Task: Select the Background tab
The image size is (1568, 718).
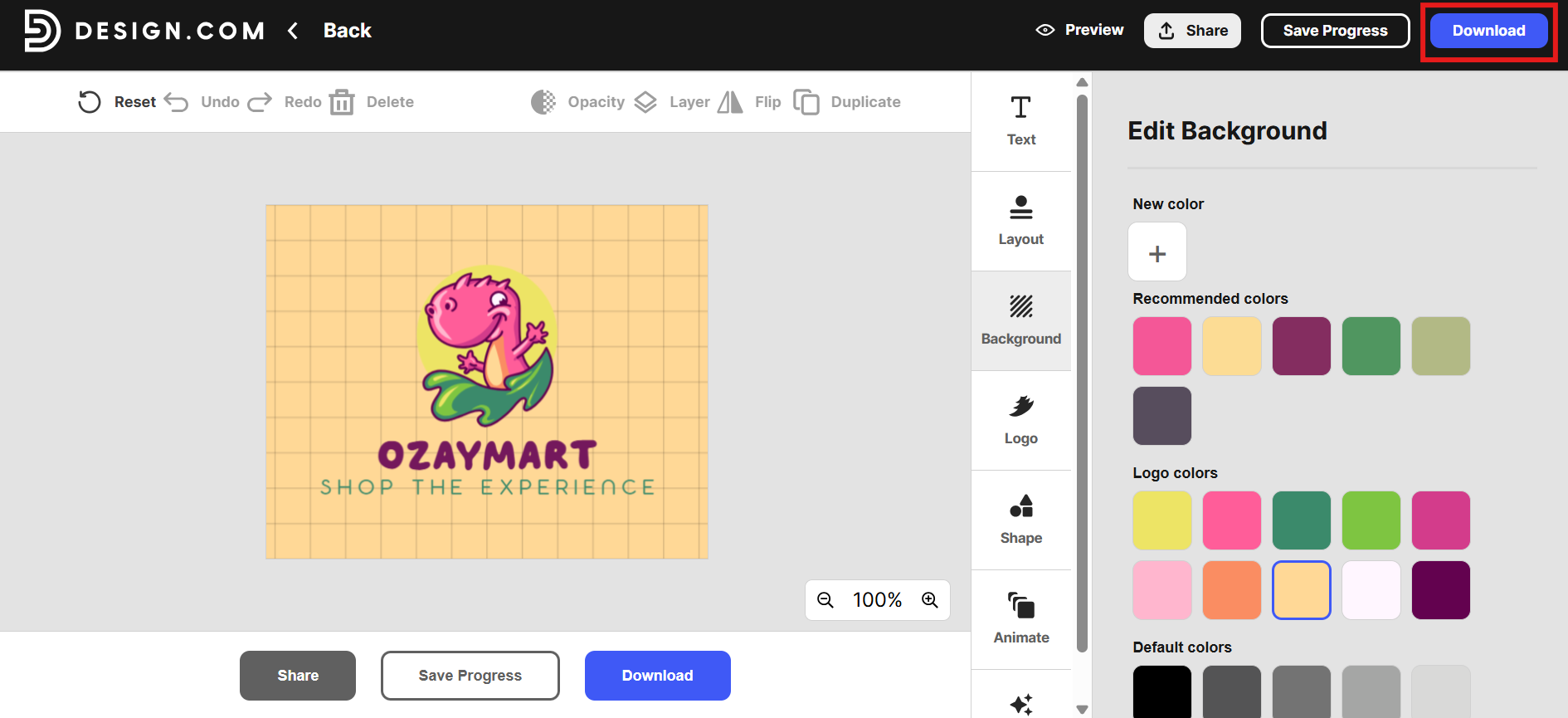Action: point(1021,320)
